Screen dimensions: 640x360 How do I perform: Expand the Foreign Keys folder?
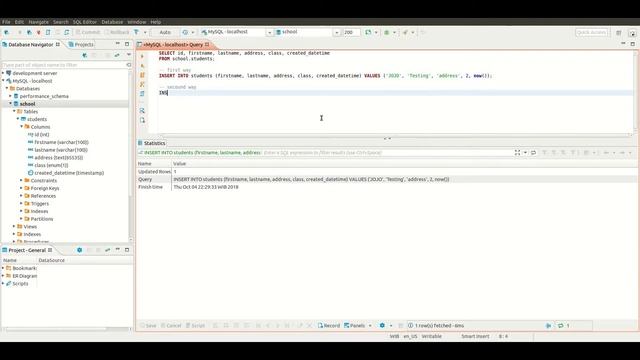pos(21,188)
